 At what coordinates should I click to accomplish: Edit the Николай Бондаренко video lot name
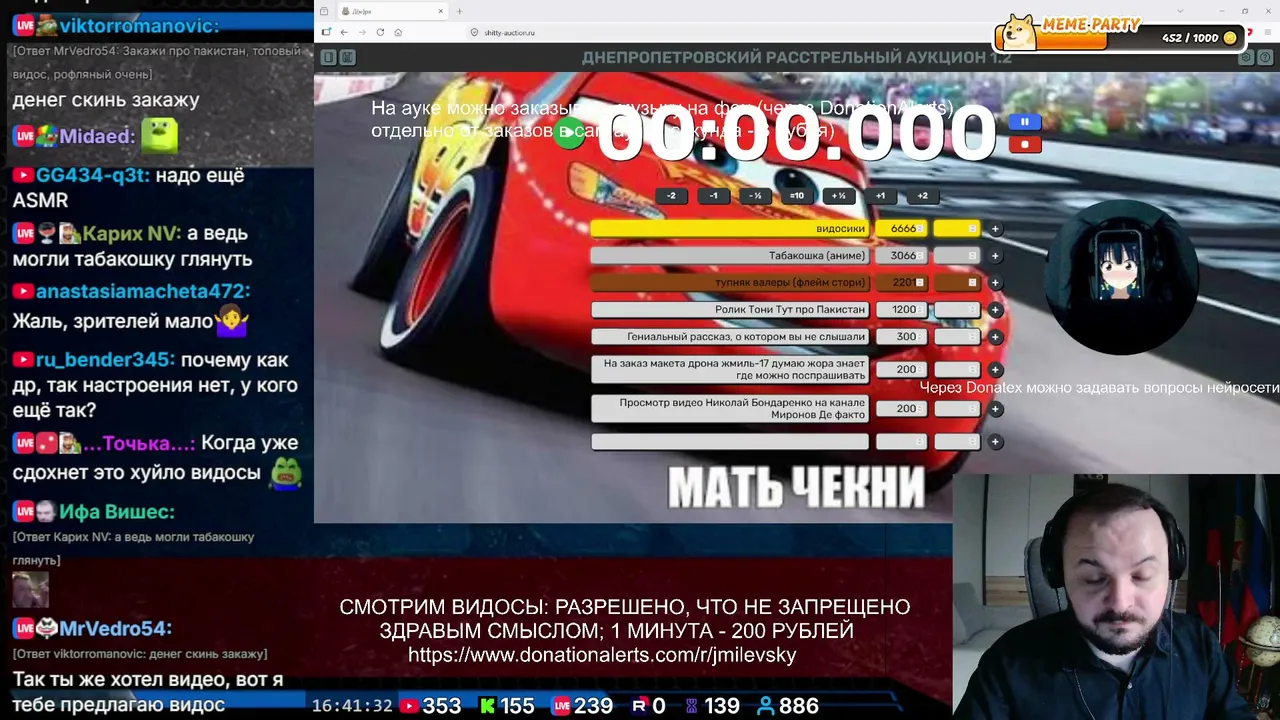click(730, 409)
